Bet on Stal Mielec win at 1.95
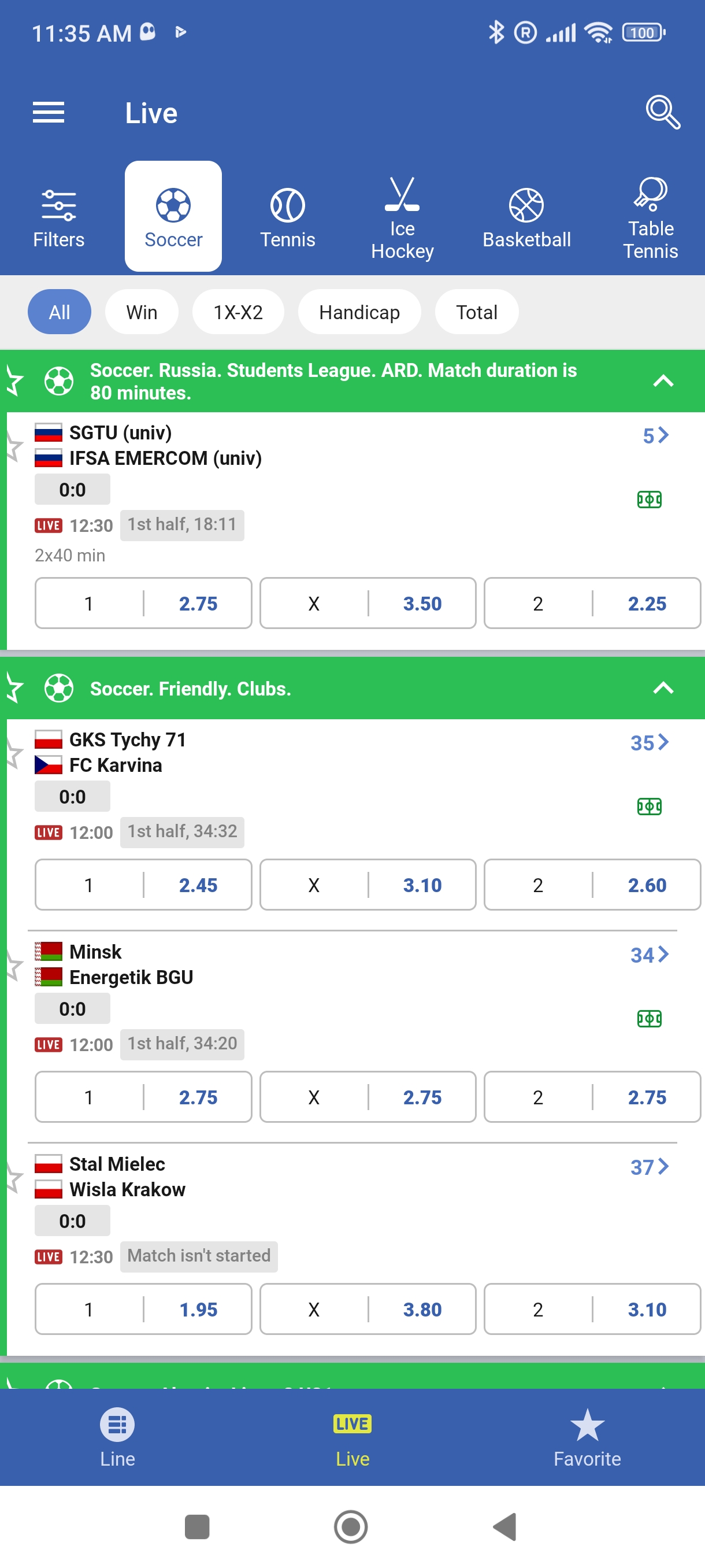The image size is (705, 1568). click(x=143, y=1309)
